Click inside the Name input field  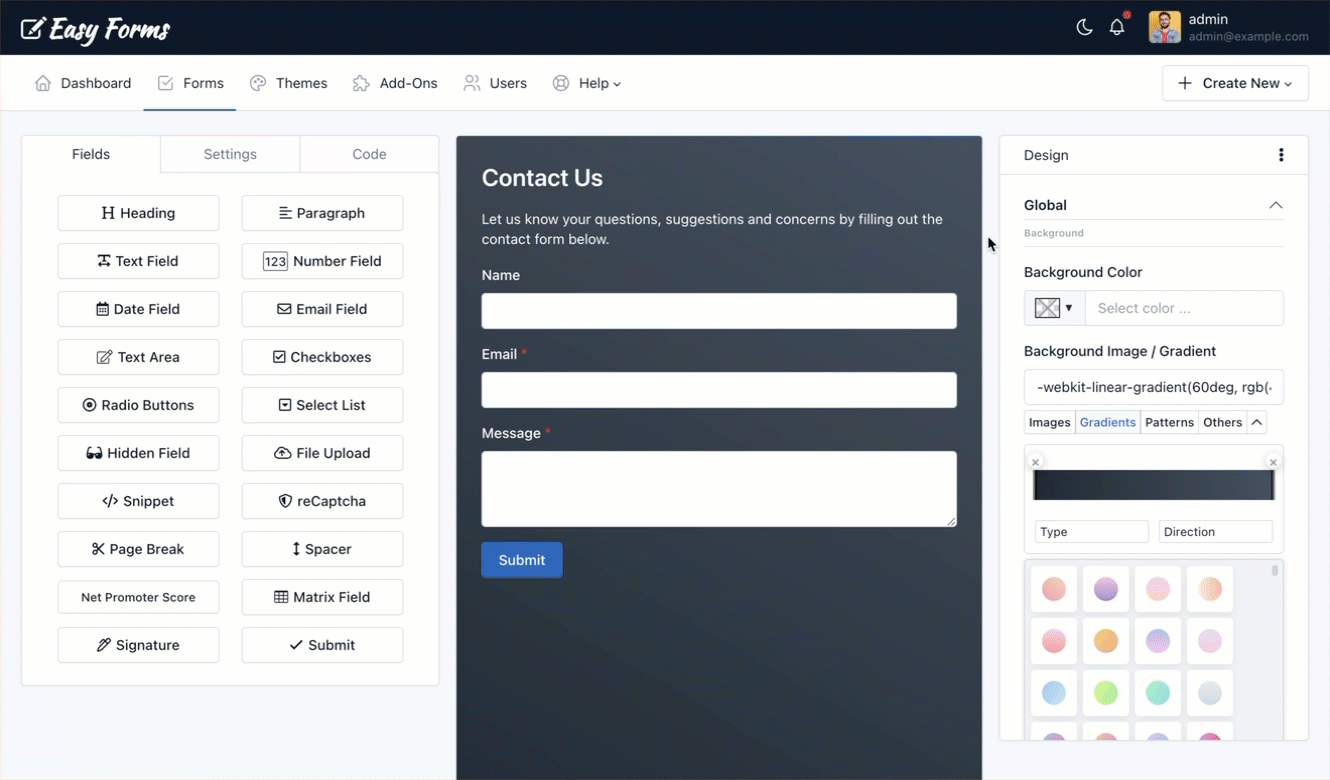[x=718, y=311]
